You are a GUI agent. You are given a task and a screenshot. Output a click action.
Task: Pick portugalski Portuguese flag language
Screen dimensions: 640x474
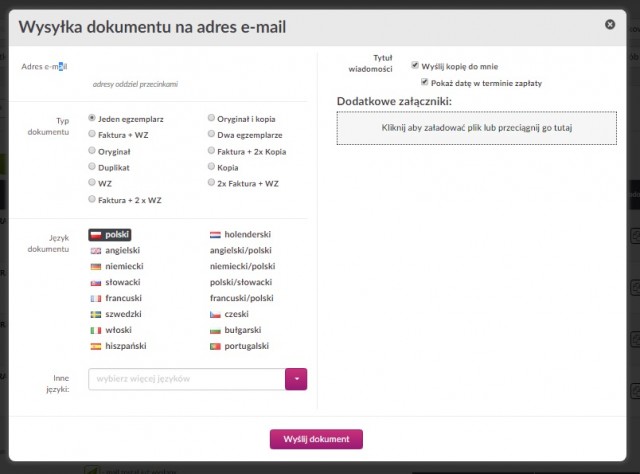pos(239,346)
